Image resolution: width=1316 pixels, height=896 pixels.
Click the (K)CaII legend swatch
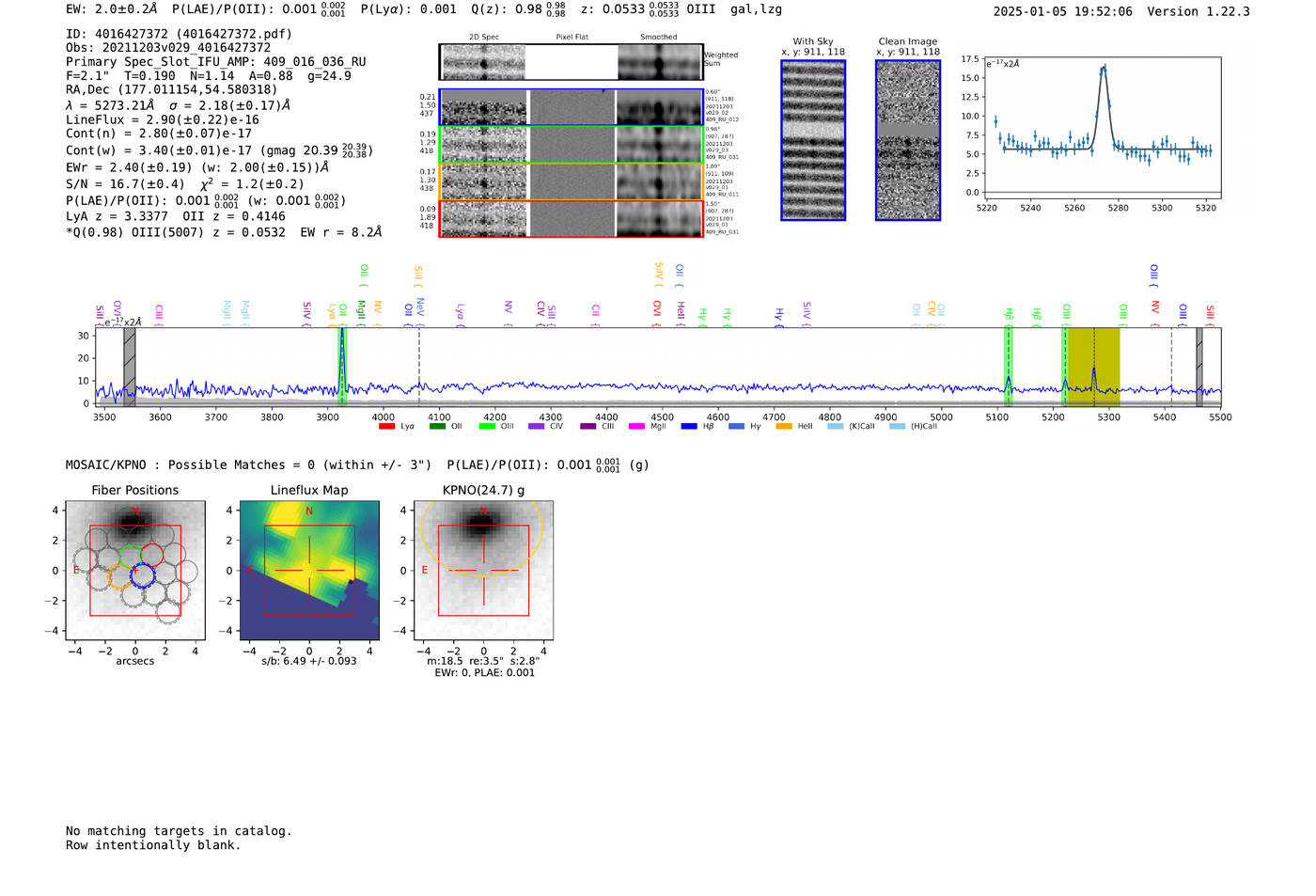click(836, 426)
